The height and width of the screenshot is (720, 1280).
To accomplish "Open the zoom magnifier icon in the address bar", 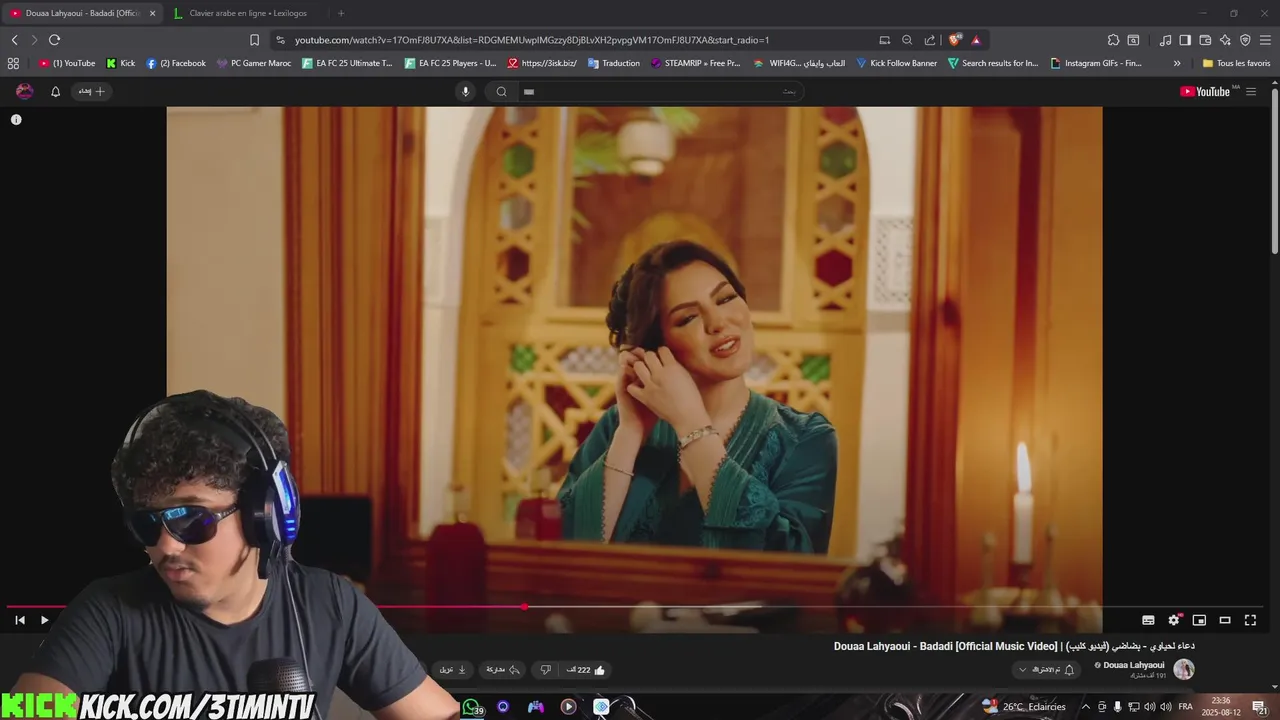I will pyautogui.click(x=907, y=40).
